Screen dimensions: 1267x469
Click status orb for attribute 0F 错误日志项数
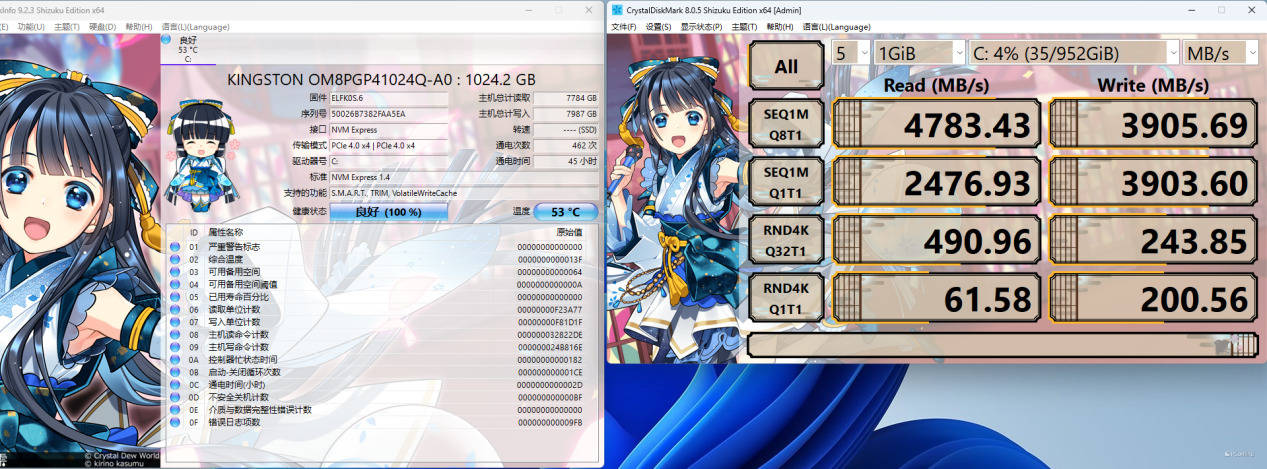[x=174, y=422]
